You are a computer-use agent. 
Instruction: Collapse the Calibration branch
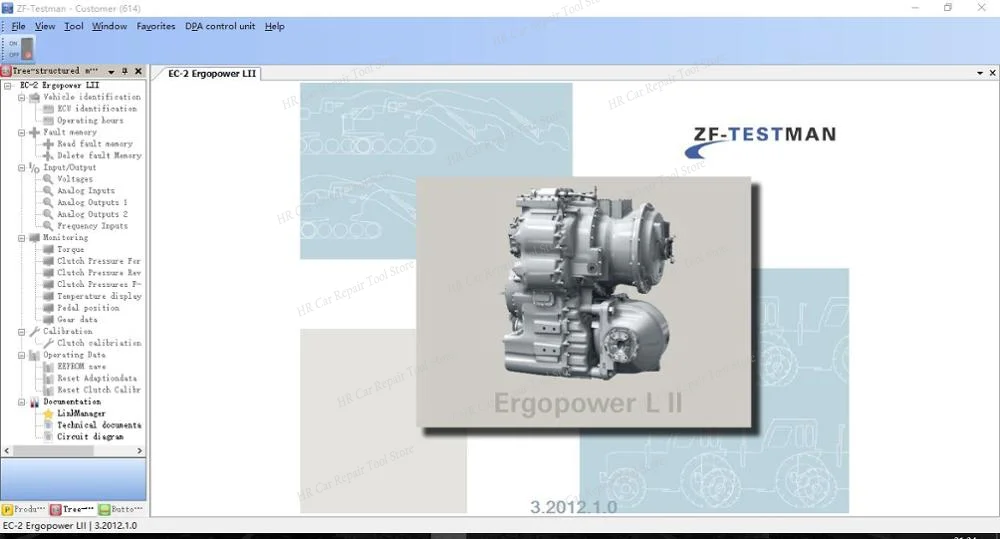click(x=22, y=332)
